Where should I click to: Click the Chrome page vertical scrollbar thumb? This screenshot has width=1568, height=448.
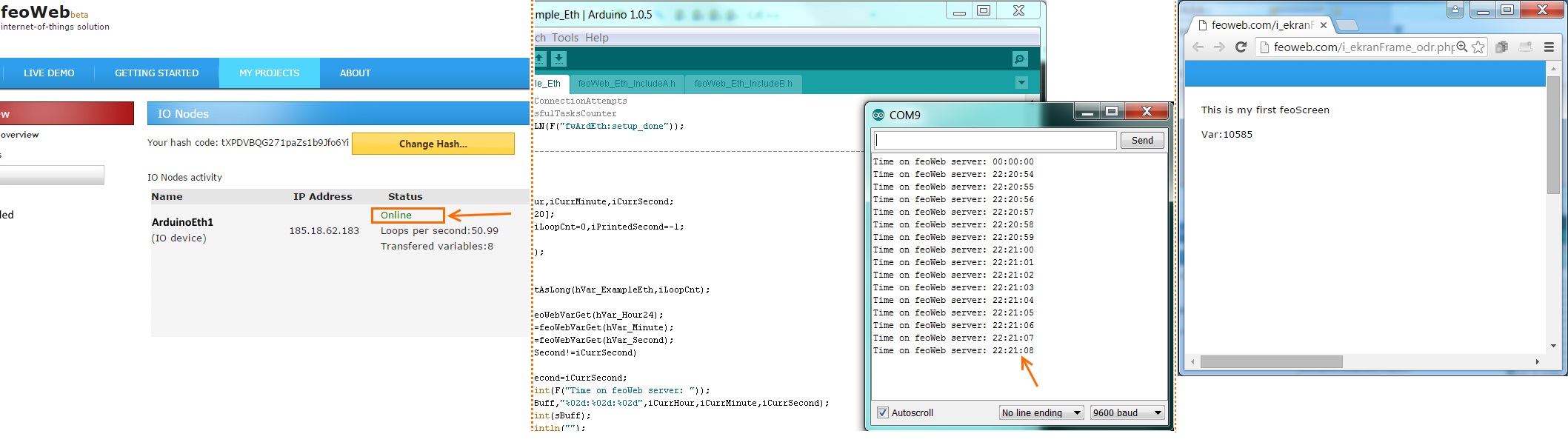coord(1553,135)
